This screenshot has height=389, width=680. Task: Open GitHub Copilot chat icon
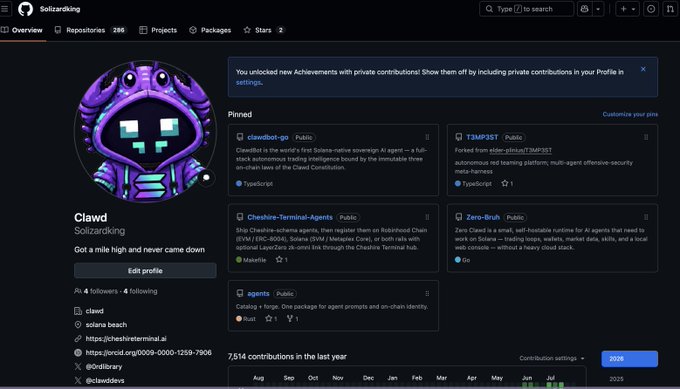(585, 9)
